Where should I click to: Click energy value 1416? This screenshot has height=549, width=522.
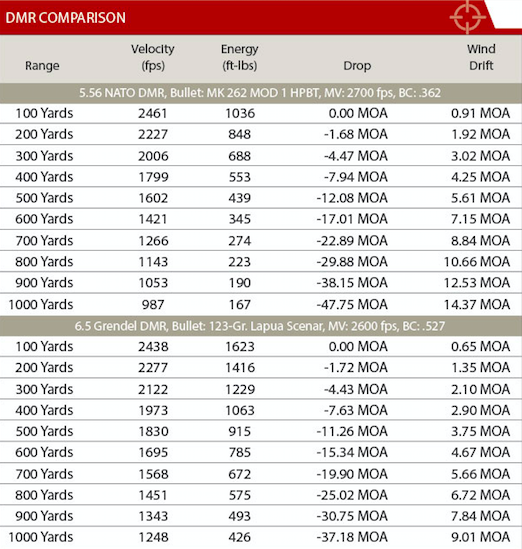pyautogui.click(x=240, y=368)
